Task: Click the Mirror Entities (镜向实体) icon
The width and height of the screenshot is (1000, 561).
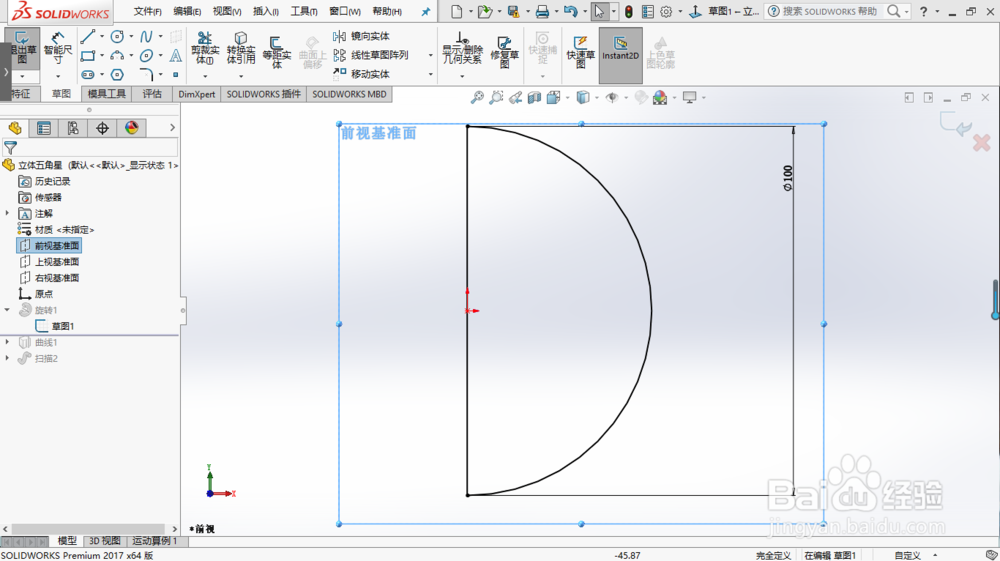Action: pyautogui.click(x=340, y=36)
